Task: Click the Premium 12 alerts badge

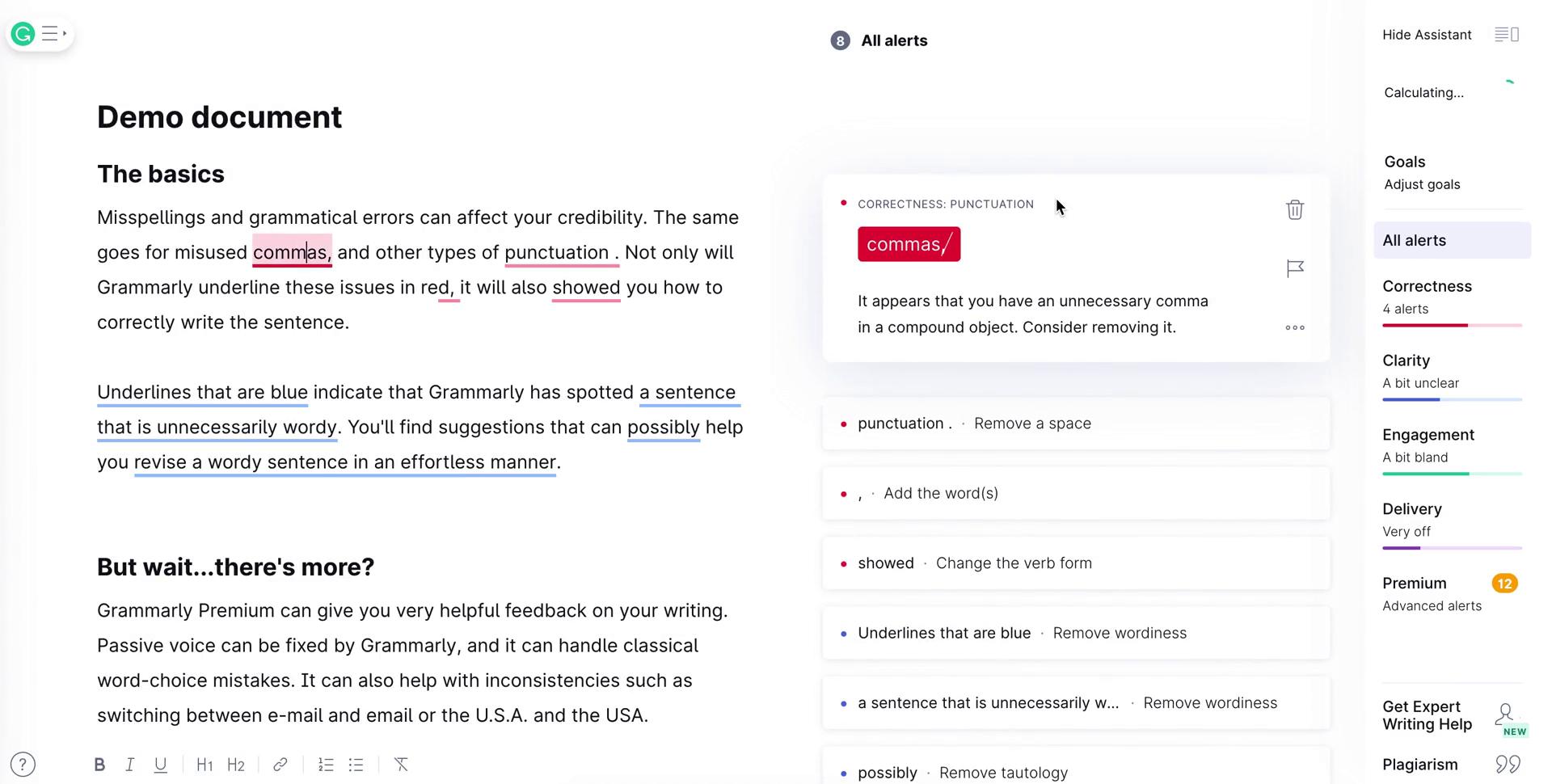Action: click(1504, 584)
